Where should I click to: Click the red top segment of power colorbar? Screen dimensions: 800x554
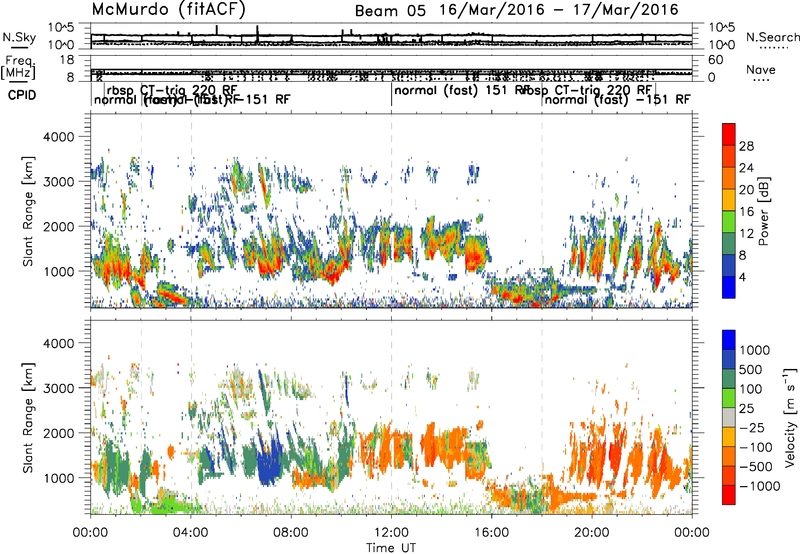click(x=729, y=135)
